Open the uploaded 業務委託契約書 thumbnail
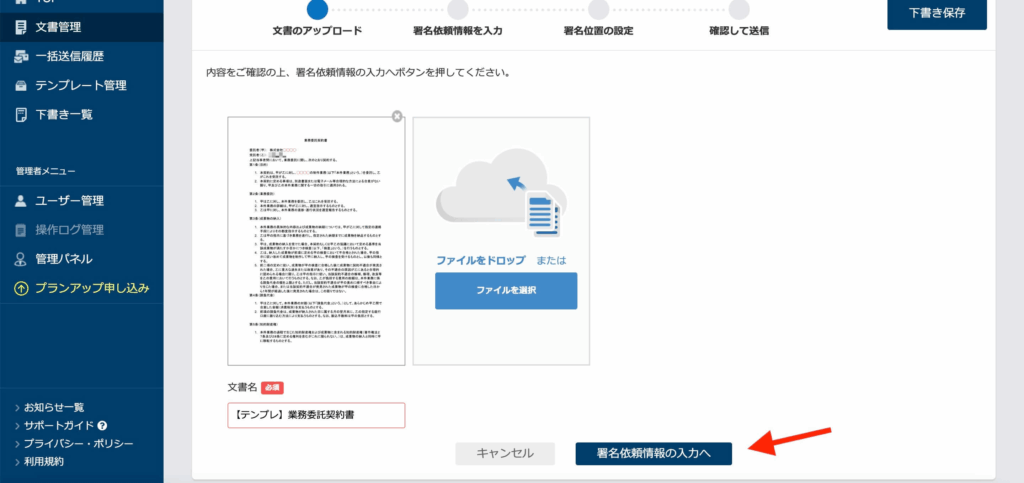 316,241
